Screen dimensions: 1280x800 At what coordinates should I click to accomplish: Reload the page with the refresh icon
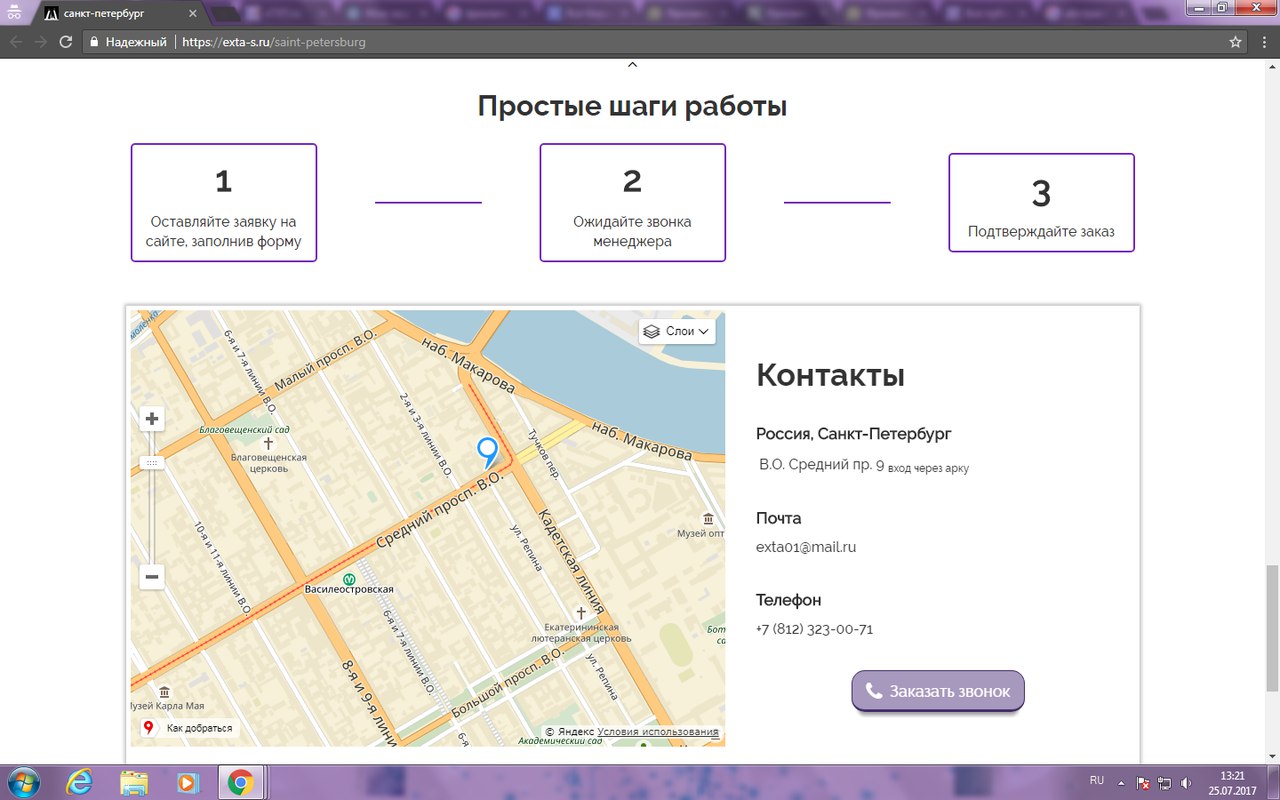(66, 42)
